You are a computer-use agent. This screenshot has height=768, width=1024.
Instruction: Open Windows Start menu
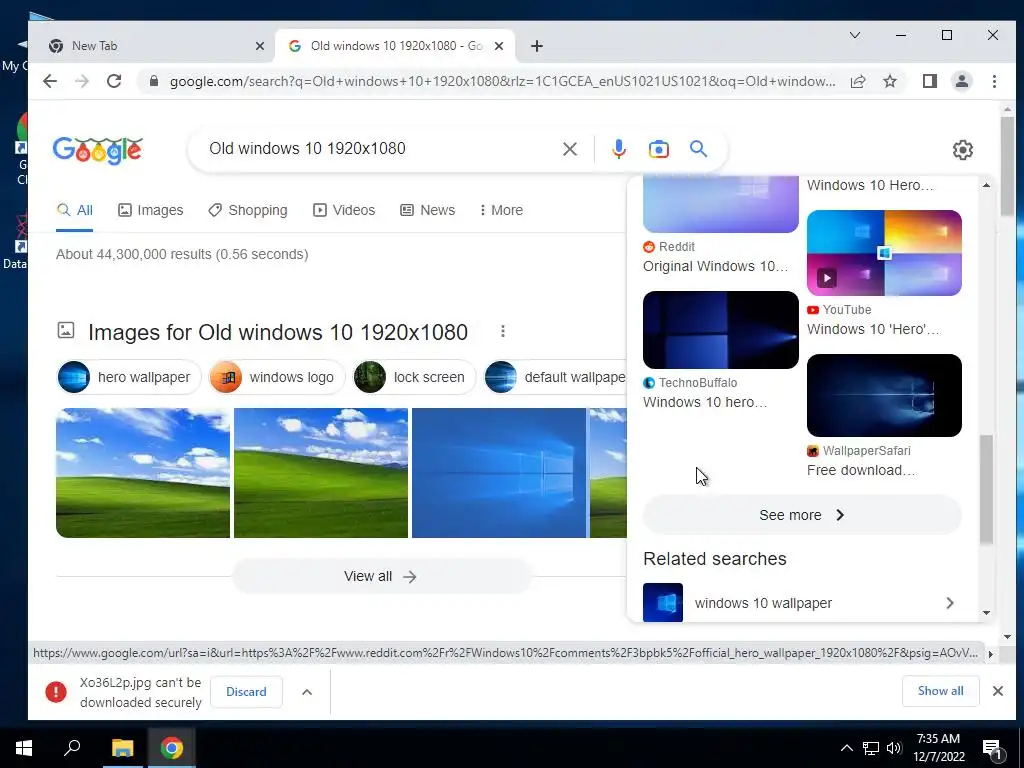[24, 748]
